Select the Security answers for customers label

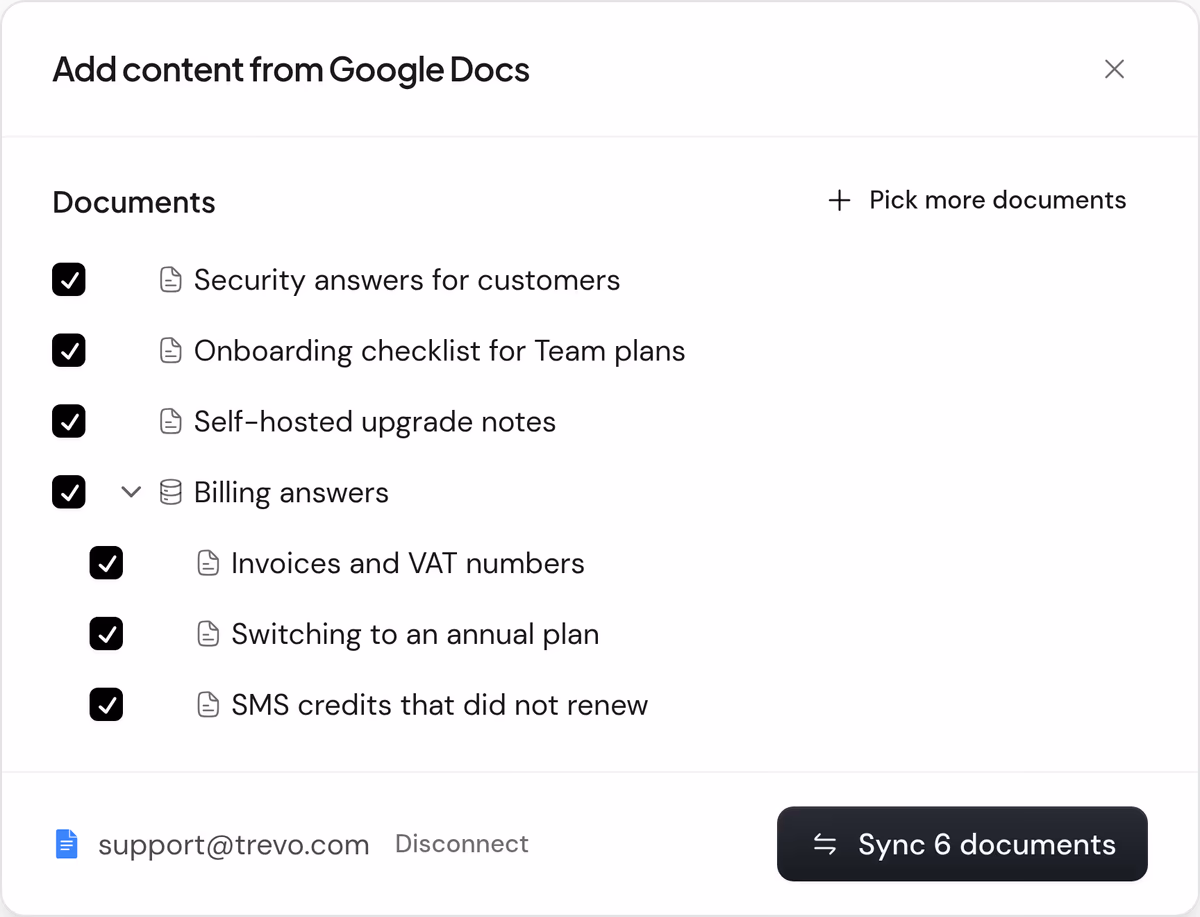coord(407,280)
